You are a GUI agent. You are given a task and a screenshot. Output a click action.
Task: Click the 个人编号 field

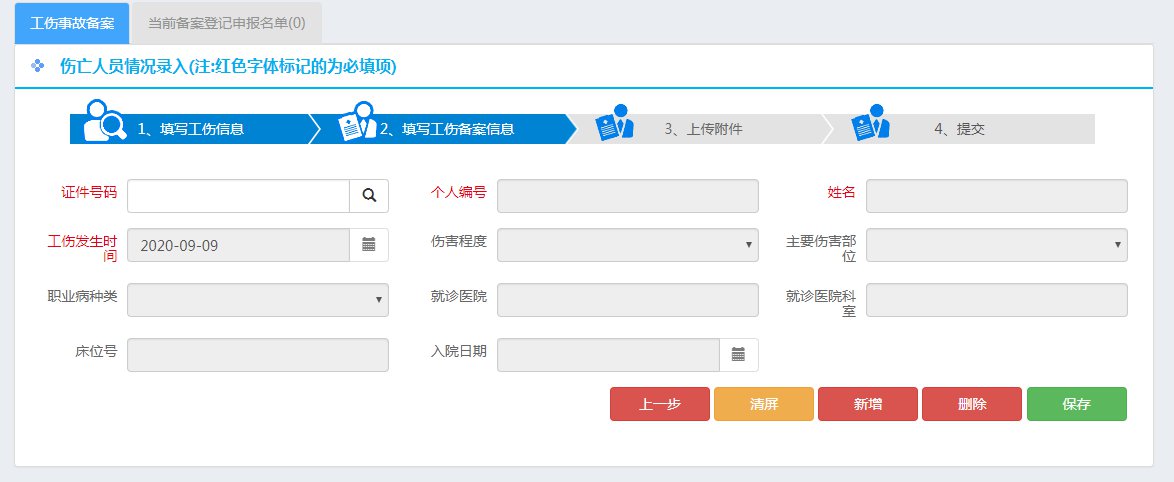(x=627, y=196)
